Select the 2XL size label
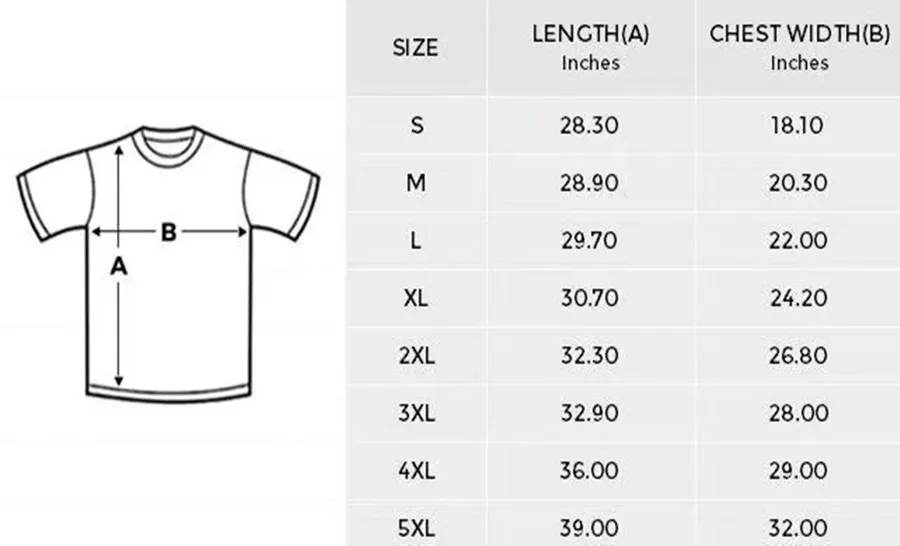Screen dimensions: 900x546 [x=416, y=356]
